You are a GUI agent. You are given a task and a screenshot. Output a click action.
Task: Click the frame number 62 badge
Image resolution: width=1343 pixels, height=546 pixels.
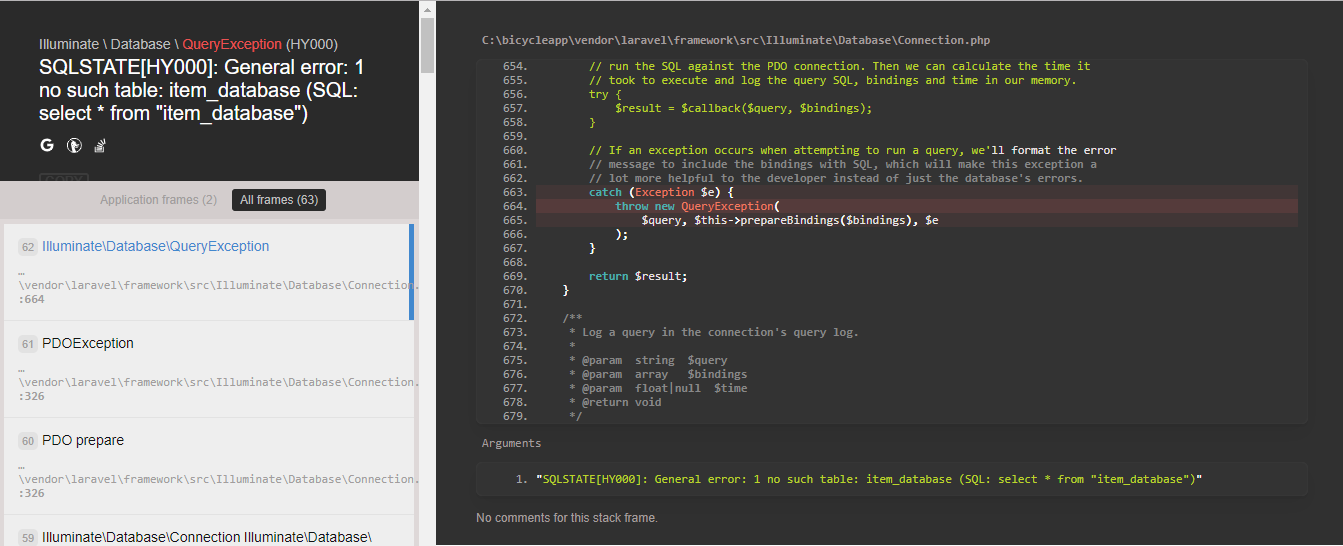(x=28, y=247)
